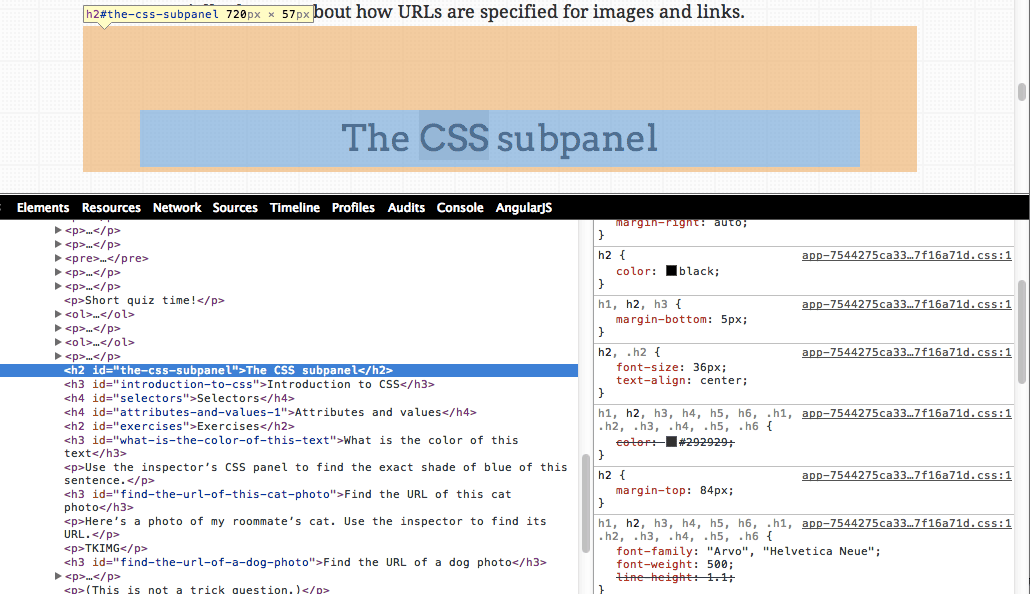
Task: Open stylesheet link for font-family rule
Action: tap(907, 524)
